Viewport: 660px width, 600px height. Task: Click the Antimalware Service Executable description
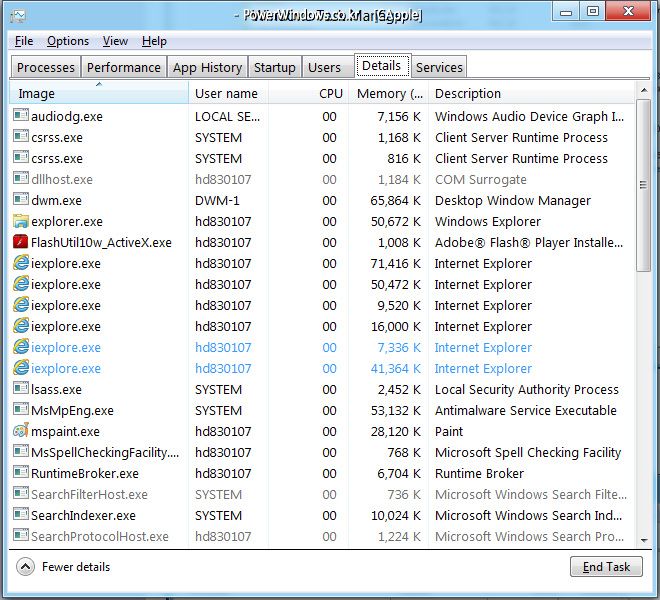[x=526, y=410]
